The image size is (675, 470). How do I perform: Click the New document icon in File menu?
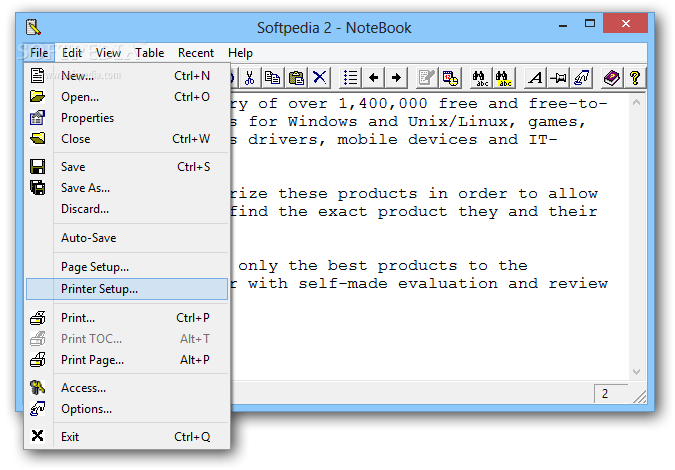coord(37,75)
